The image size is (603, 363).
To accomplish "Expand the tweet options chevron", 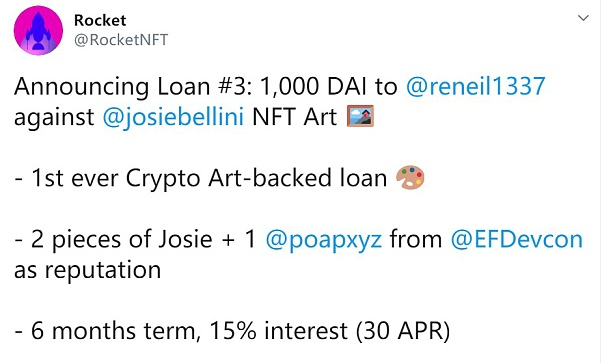I will click(583, 18).
